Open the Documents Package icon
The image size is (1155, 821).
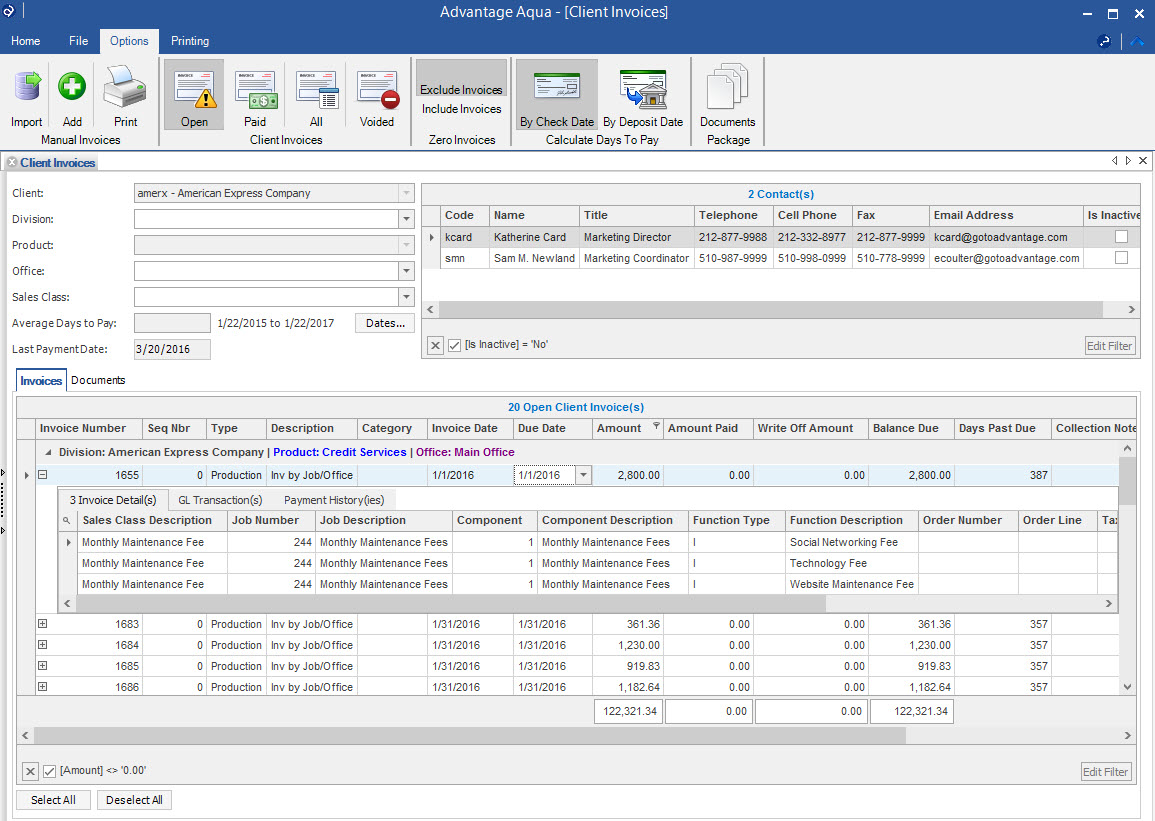727,96
